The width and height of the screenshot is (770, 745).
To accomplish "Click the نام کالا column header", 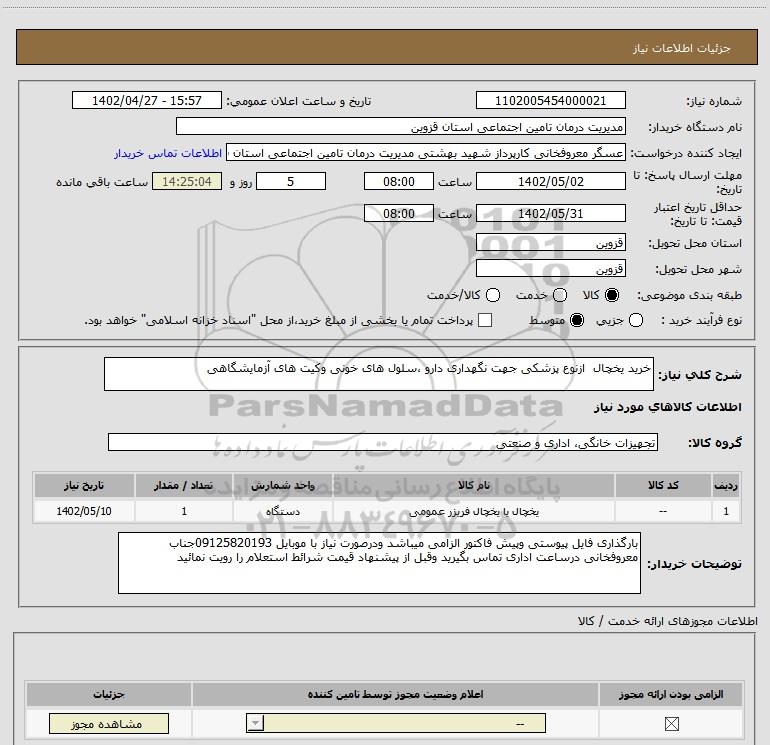I will pos(474,485).
